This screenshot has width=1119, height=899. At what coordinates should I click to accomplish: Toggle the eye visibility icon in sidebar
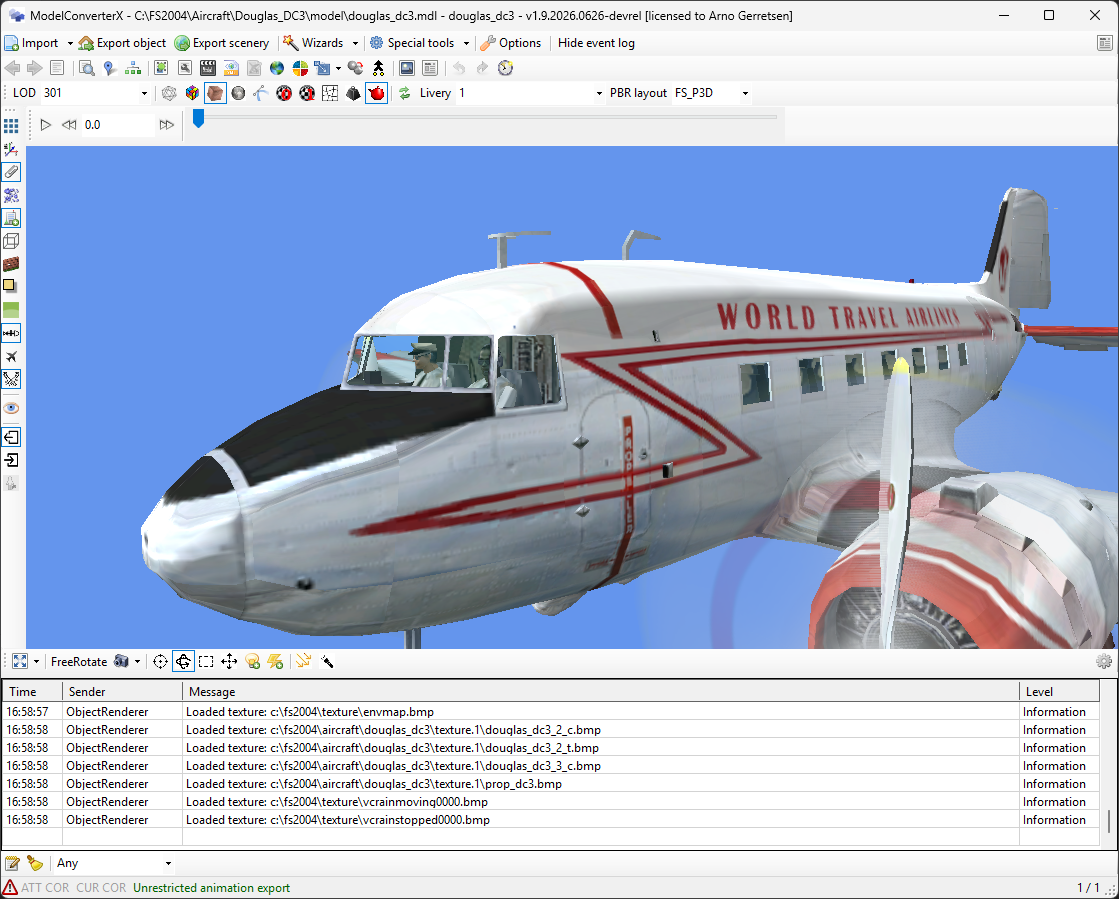pyautogui.click(x=11, y=409)
